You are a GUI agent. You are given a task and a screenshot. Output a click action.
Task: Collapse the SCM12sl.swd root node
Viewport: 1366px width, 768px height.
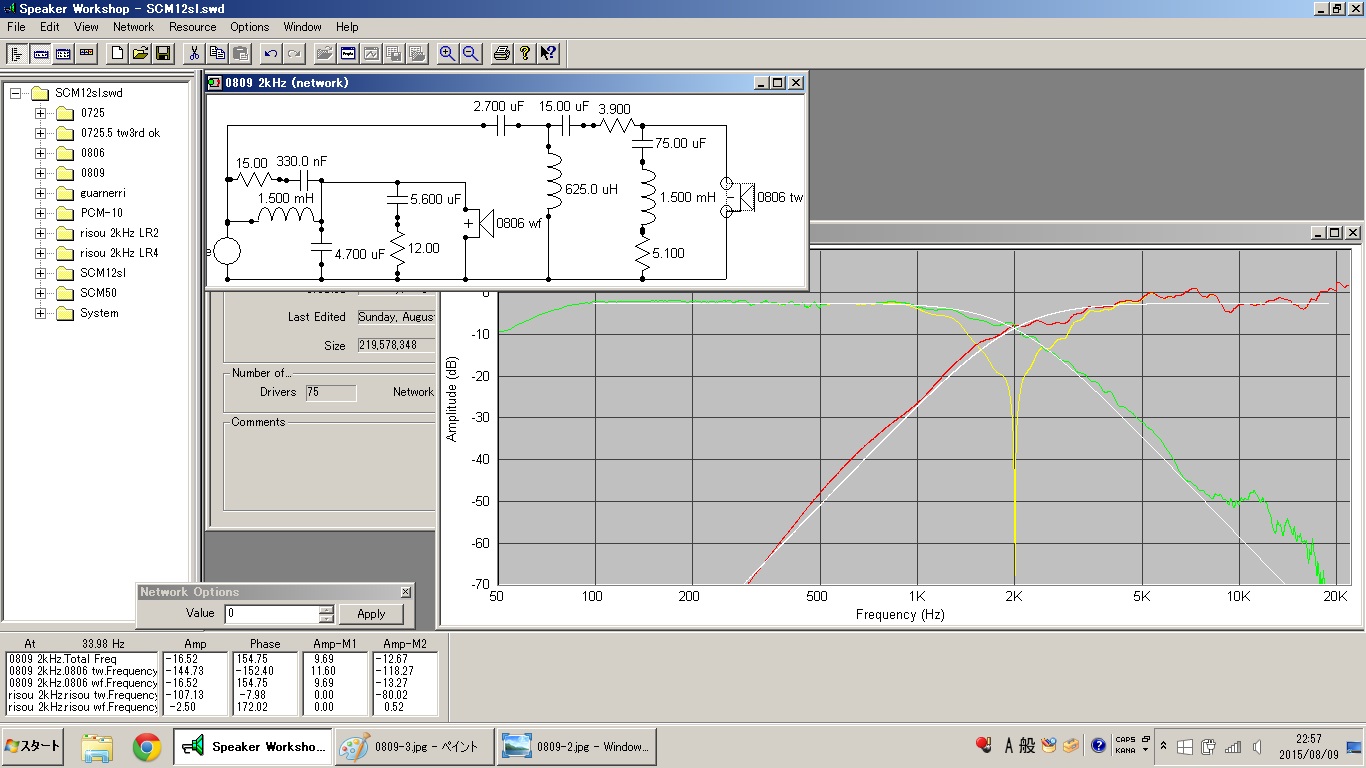(16, 93)
